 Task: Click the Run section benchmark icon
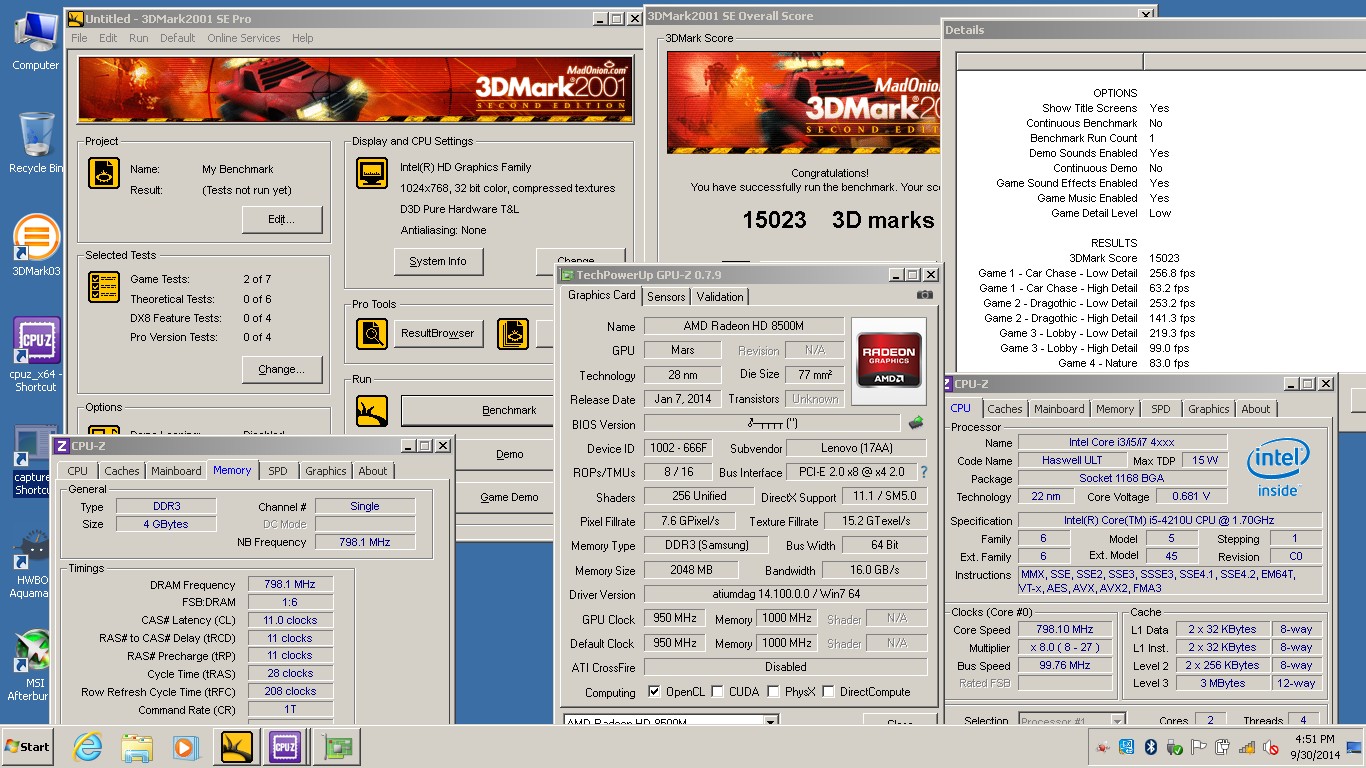click(372, 410)
